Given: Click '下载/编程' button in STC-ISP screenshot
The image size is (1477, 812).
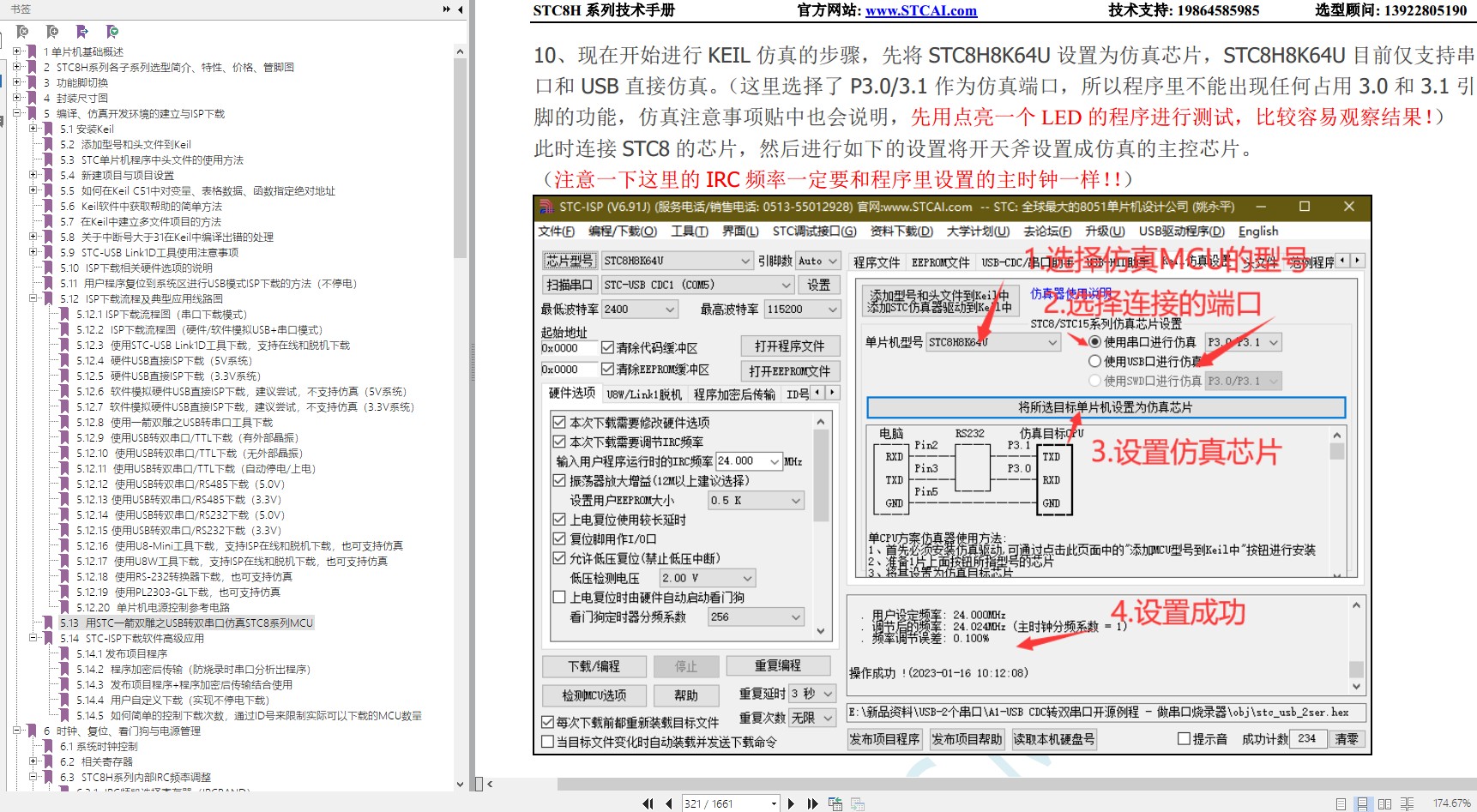Looking at the screenshot, I should tap(594, 666).
